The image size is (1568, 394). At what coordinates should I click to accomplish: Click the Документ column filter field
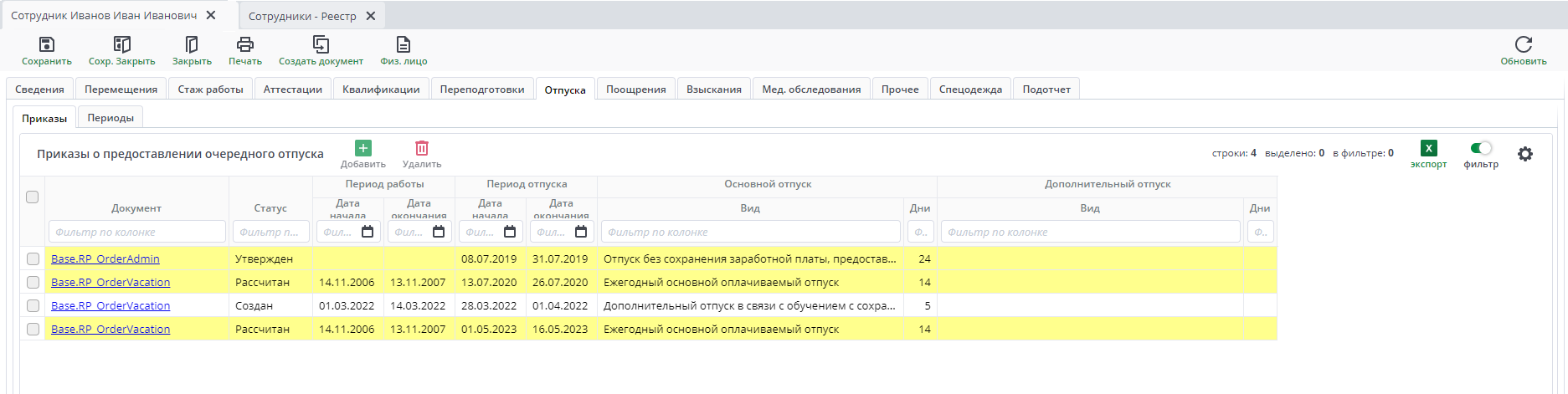point(137,232)
